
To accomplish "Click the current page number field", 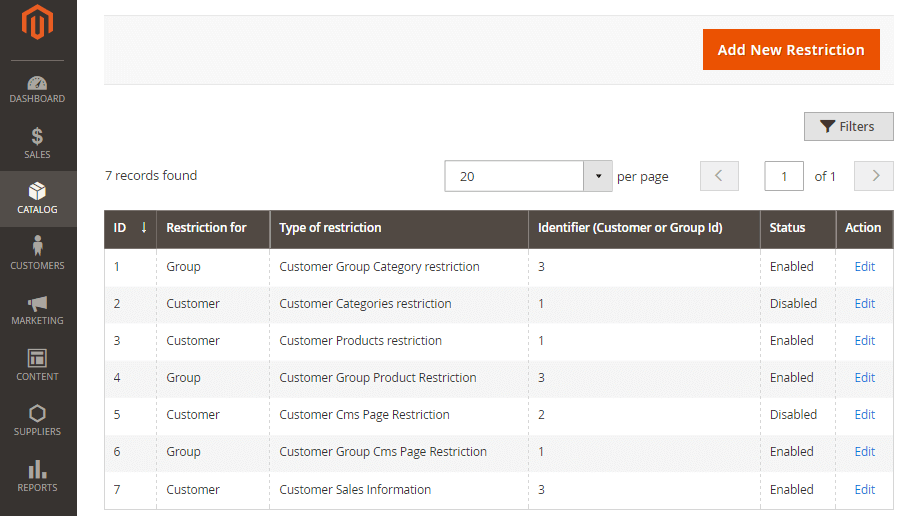I will point(783,176).
